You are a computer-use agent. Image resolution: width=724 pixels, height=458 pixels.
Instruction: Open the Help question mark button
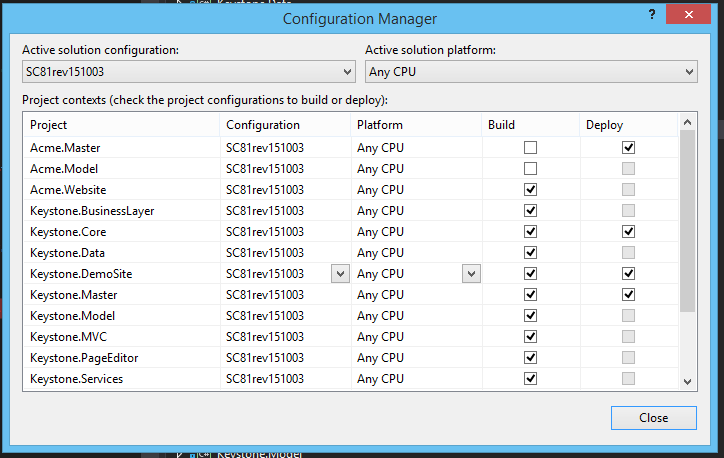[652, 15]
